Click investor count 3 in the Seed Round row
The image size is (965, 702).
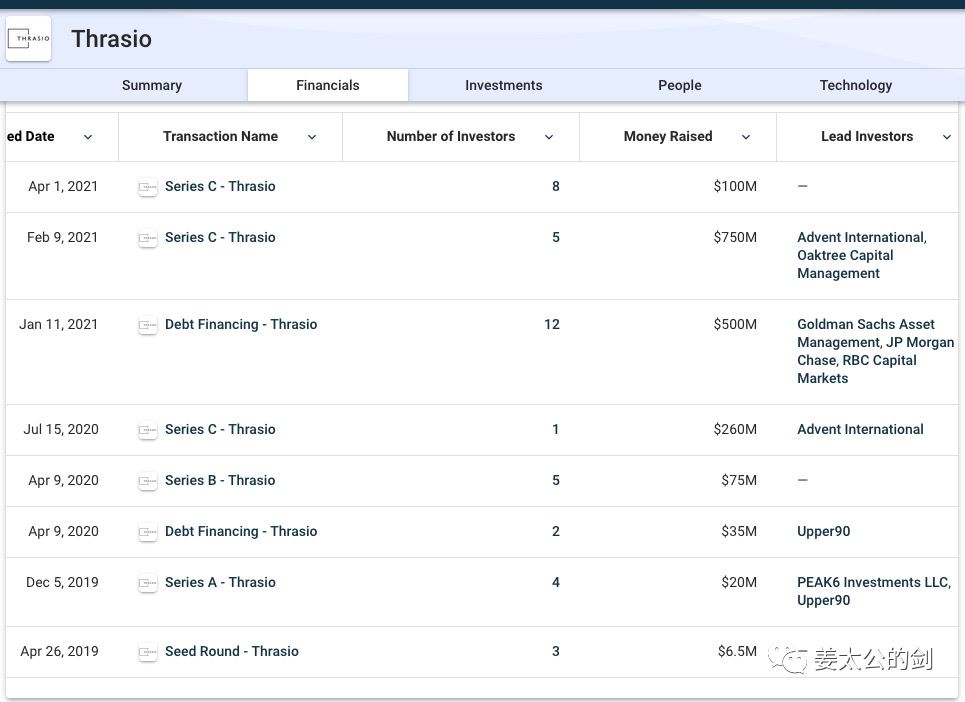pos(556,652)
